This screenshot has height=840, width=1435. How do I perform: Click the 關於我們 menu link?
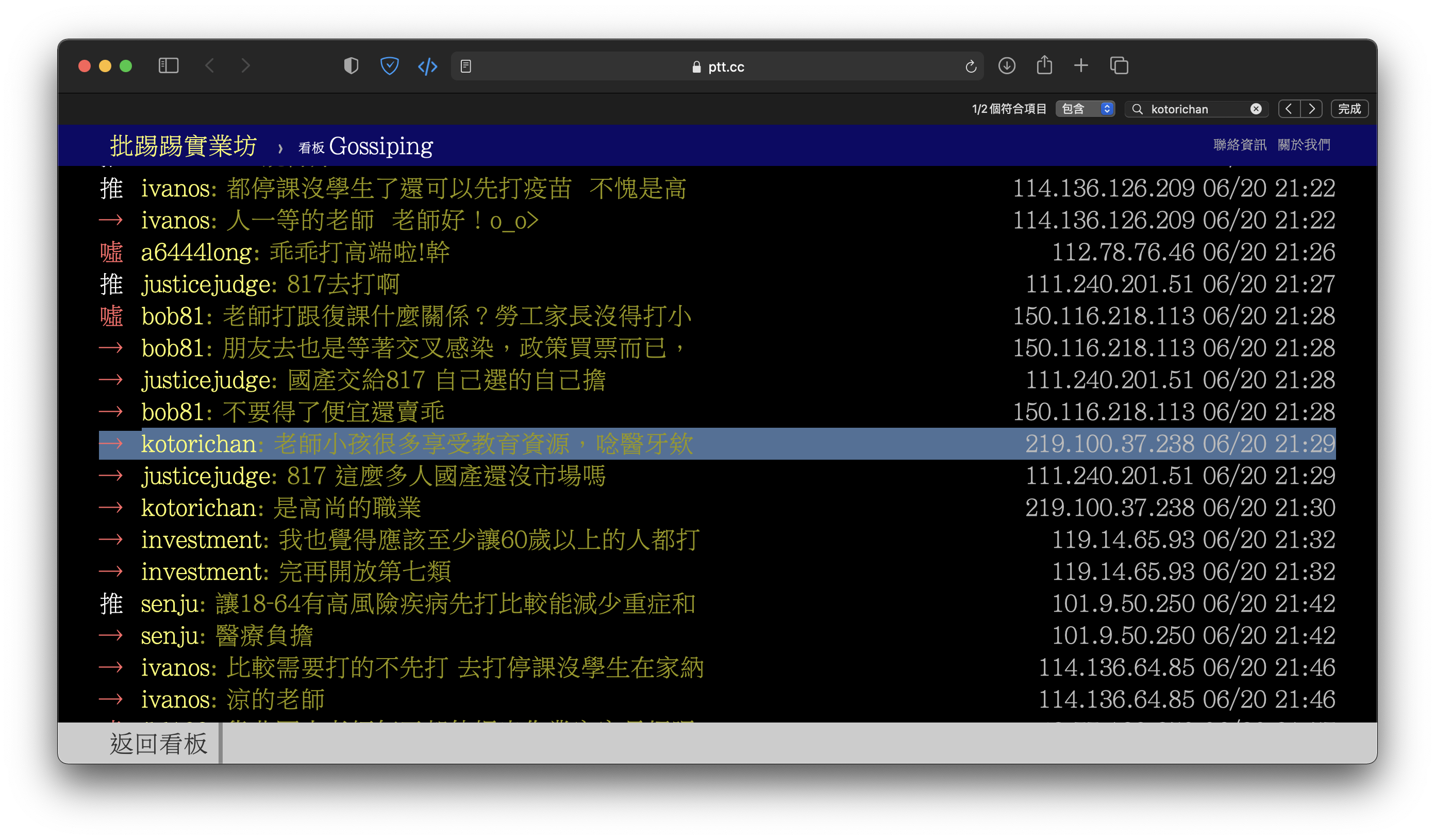coord(1304,145)
